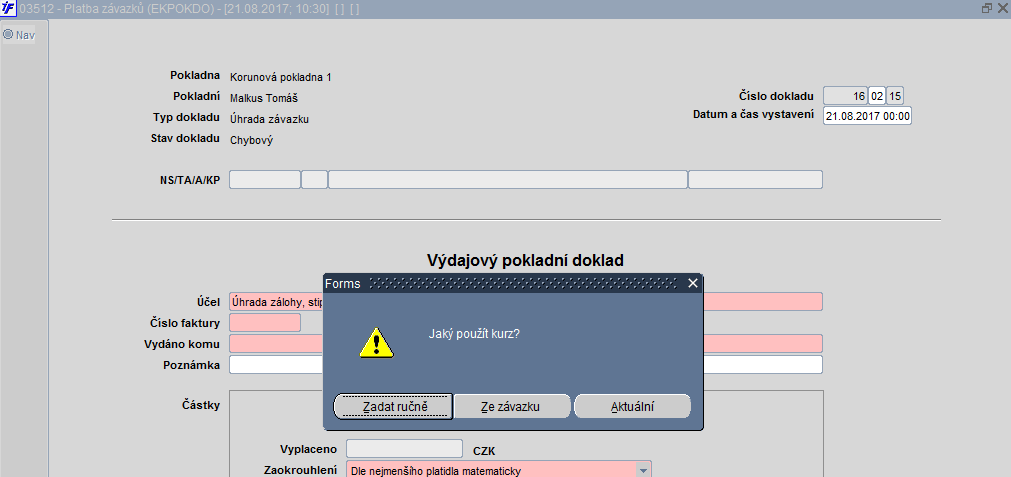The image size is (1011, 477).
Task: Click the cashier name Malkus Tomáš
Action: pyautogui.click(x=264, y=99)
